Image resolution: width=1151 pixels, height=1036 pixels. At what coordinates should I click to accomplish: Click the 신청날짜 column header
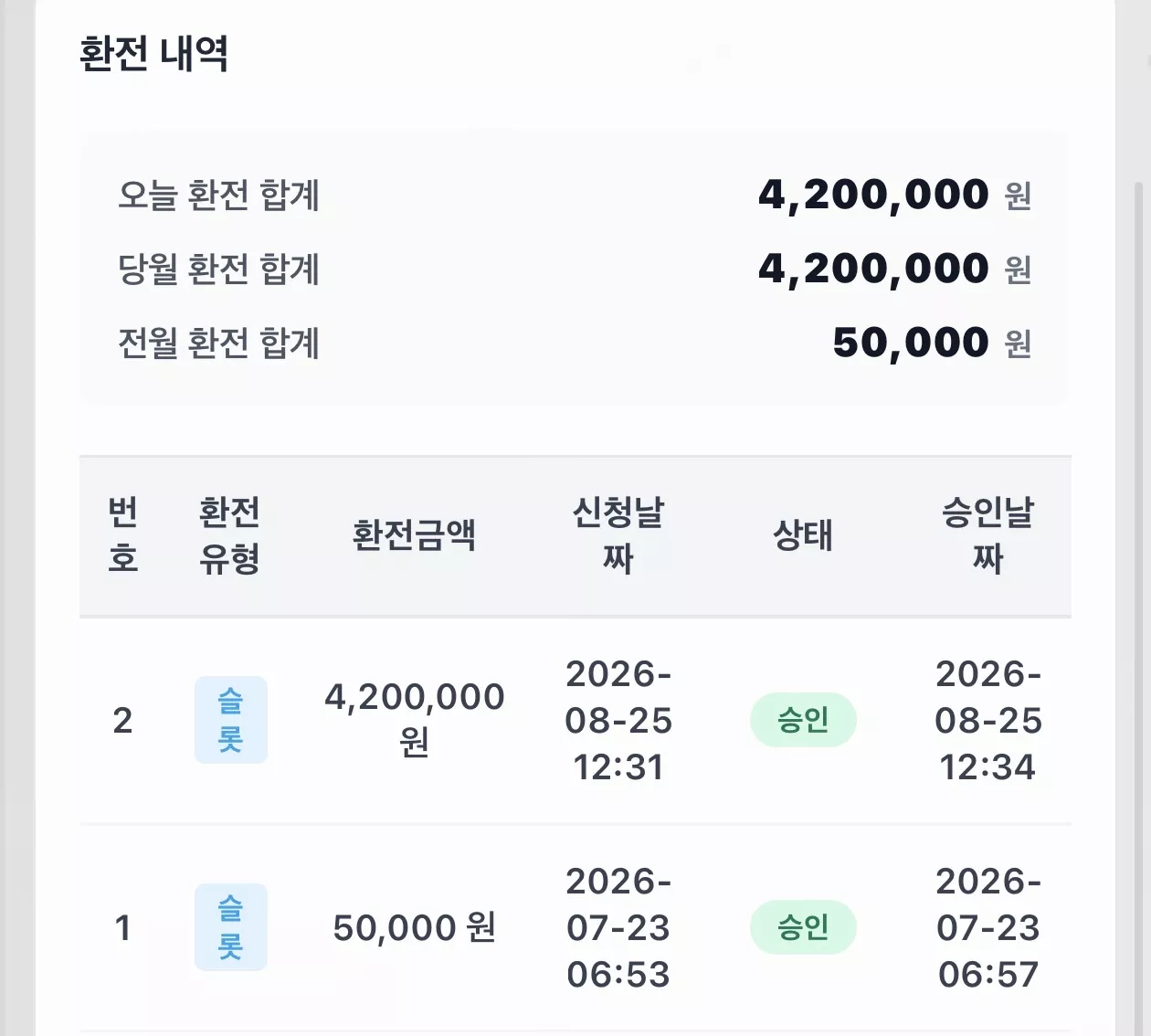tap(618, 535)
